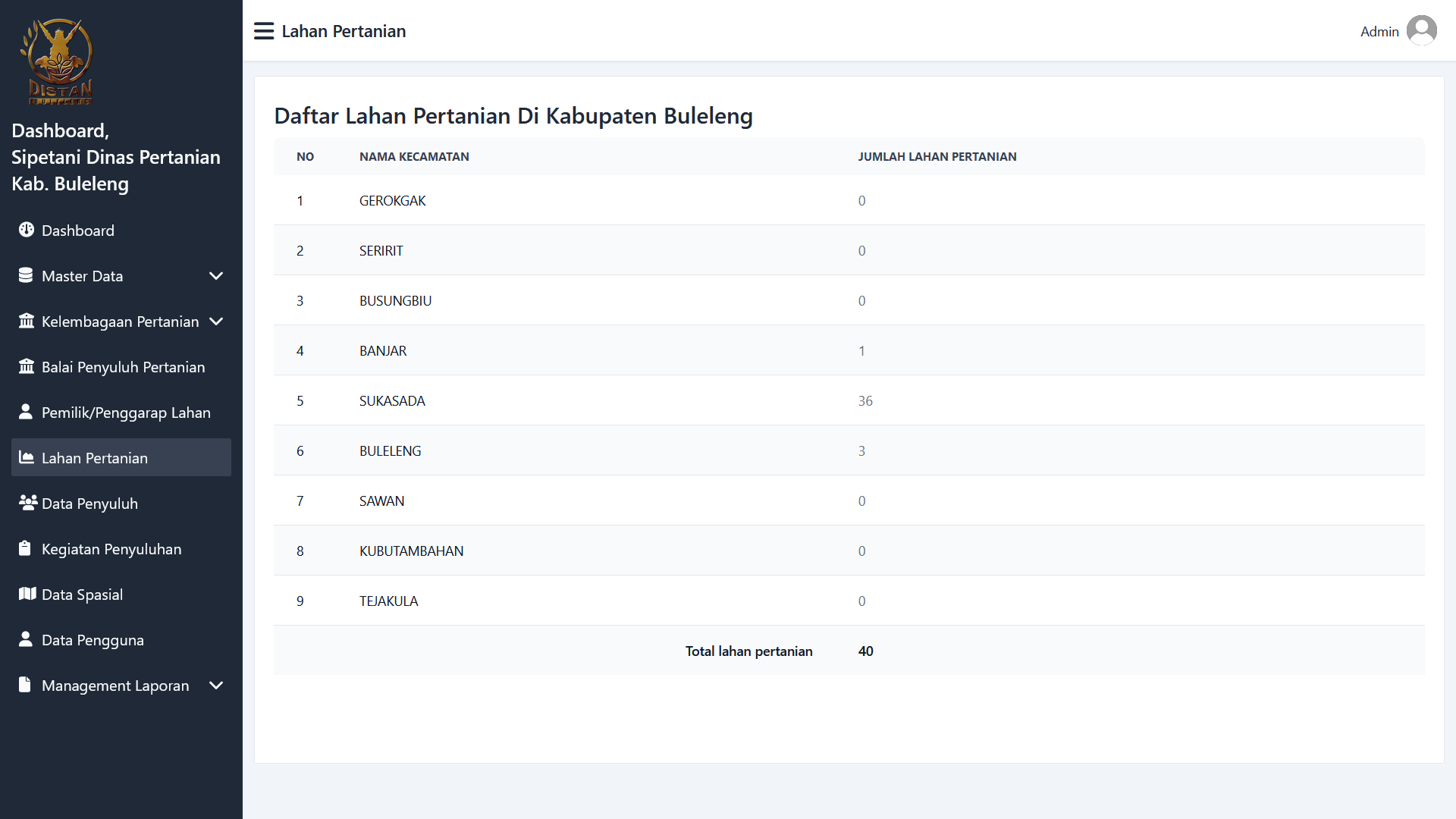Go to Pemilik/Penggarap Lahan page
The height and width of the screenshot is (819, 1456).
tap(126, 413)
